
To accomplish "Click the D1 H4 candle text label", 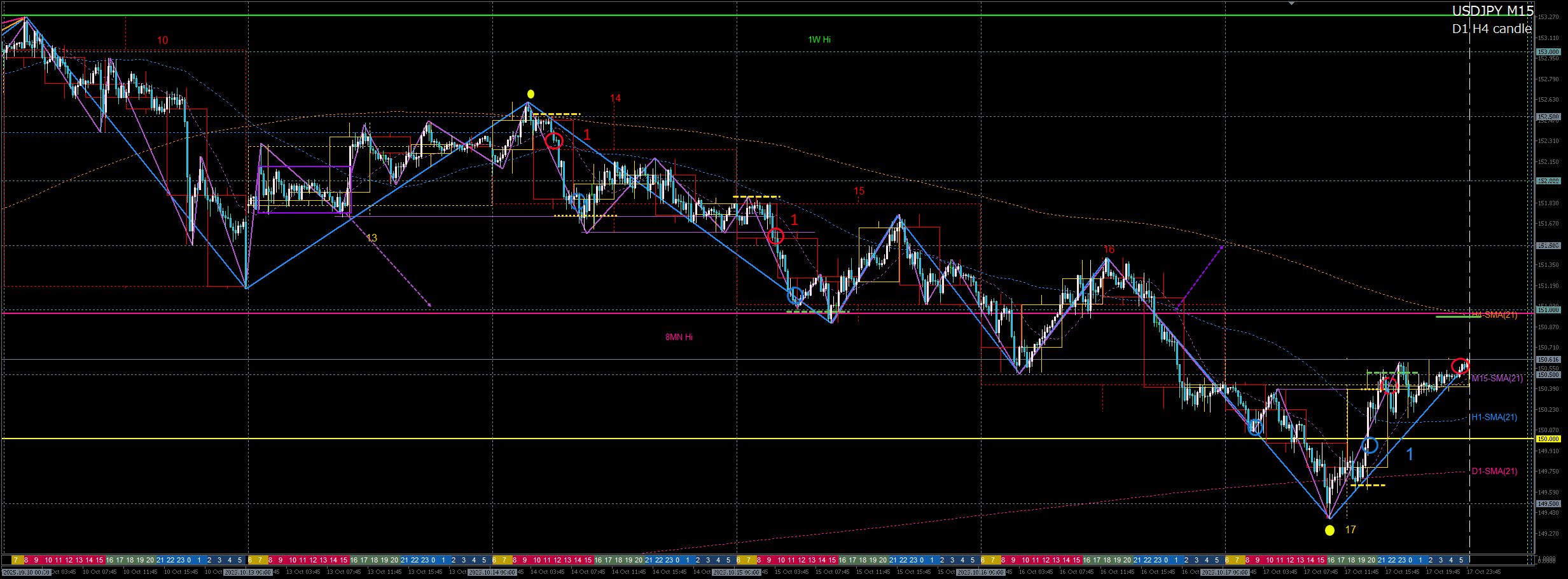I will [x=1491, y=29].
